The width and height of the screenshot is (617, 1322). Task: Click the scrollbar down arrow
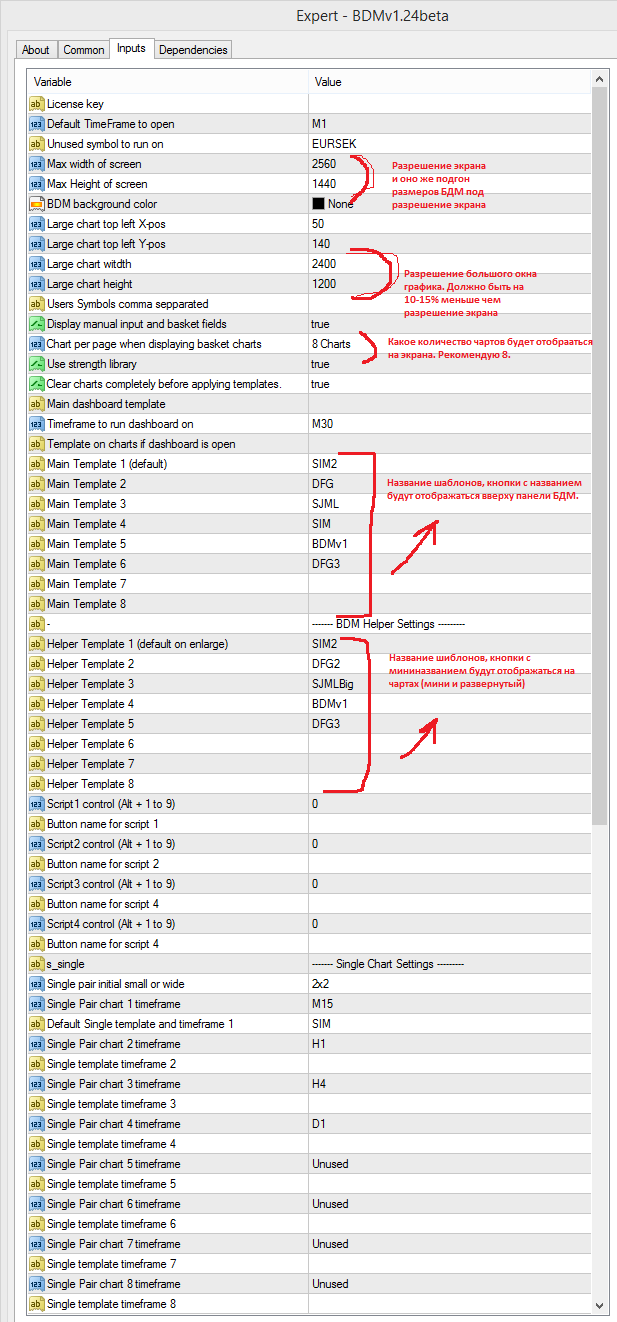pyautogui.click(x=600, y=1305)
